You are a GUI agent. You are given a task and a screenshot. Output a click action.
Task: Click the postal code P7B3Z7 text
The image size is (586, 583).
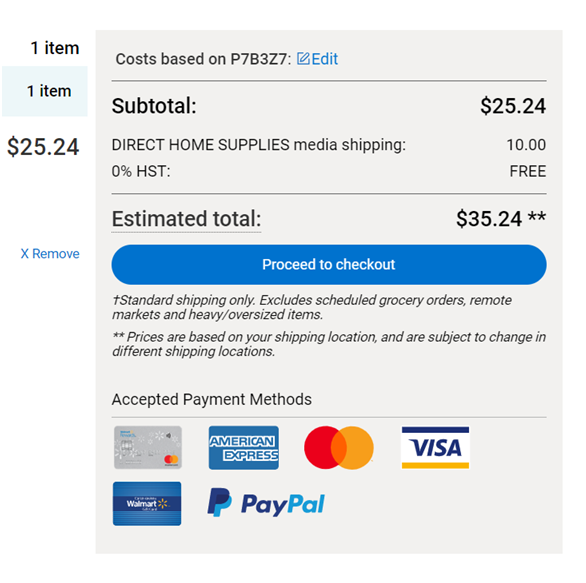tap(259, 59)
